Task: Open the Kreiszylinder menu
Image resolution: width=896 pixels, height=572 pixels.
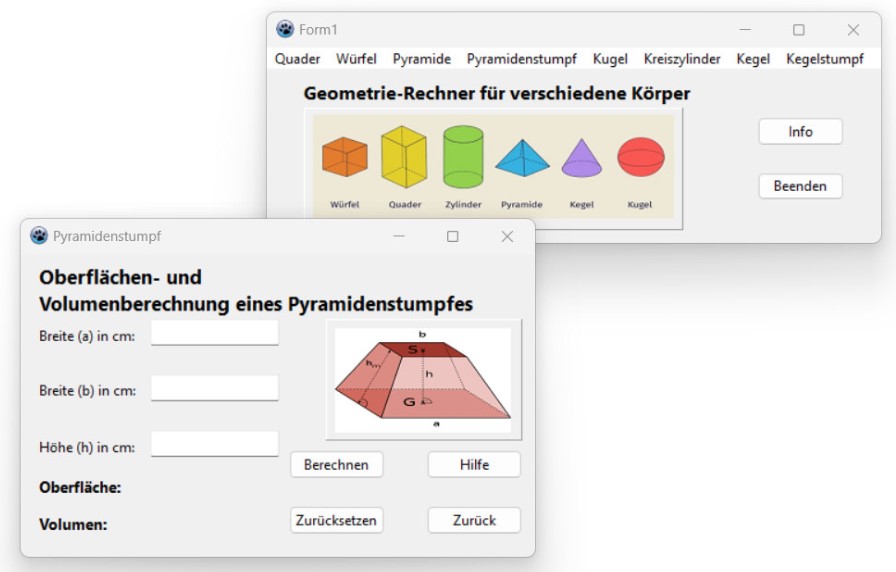Action: [x=682, y=59]
